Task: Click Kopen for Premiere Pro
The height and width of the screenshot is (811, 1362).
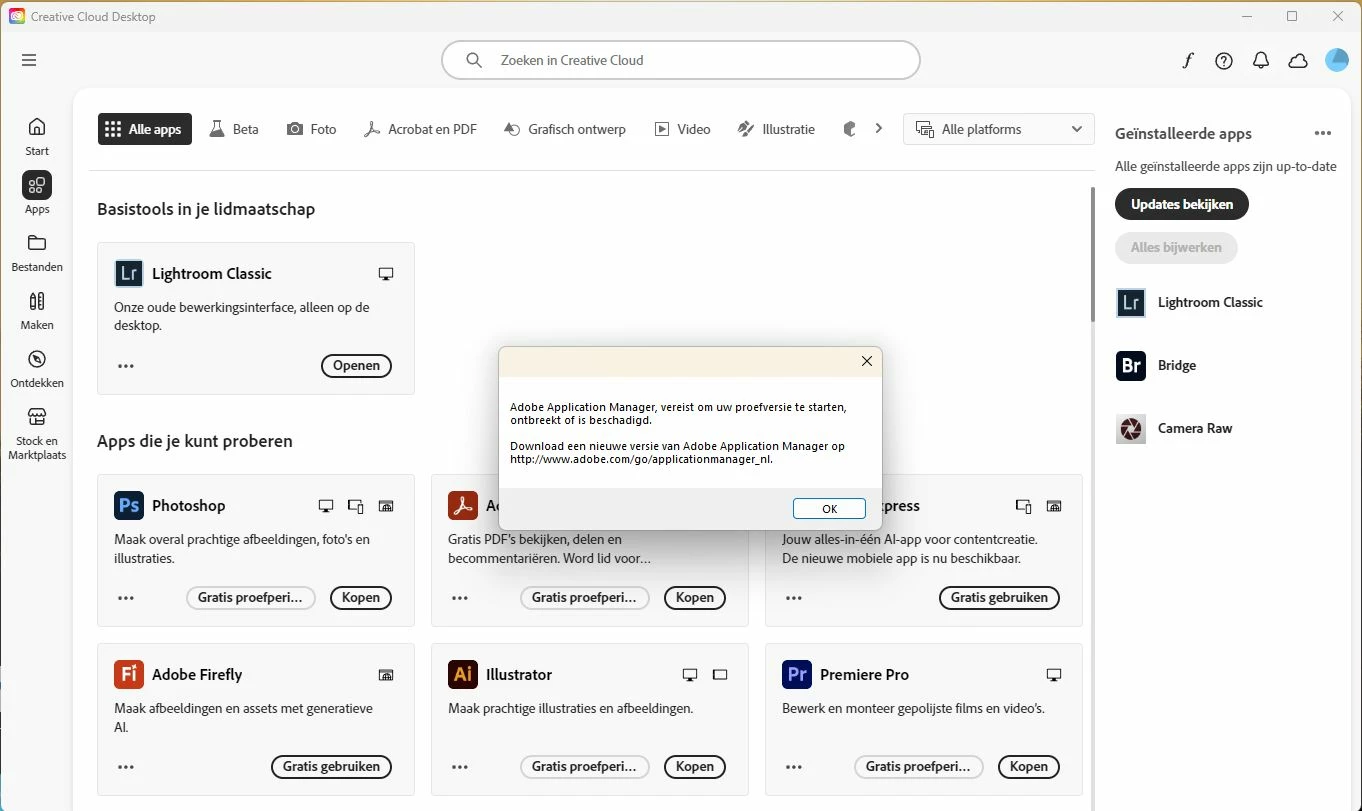Action: pyautogui.click(x=1029, y=767)
